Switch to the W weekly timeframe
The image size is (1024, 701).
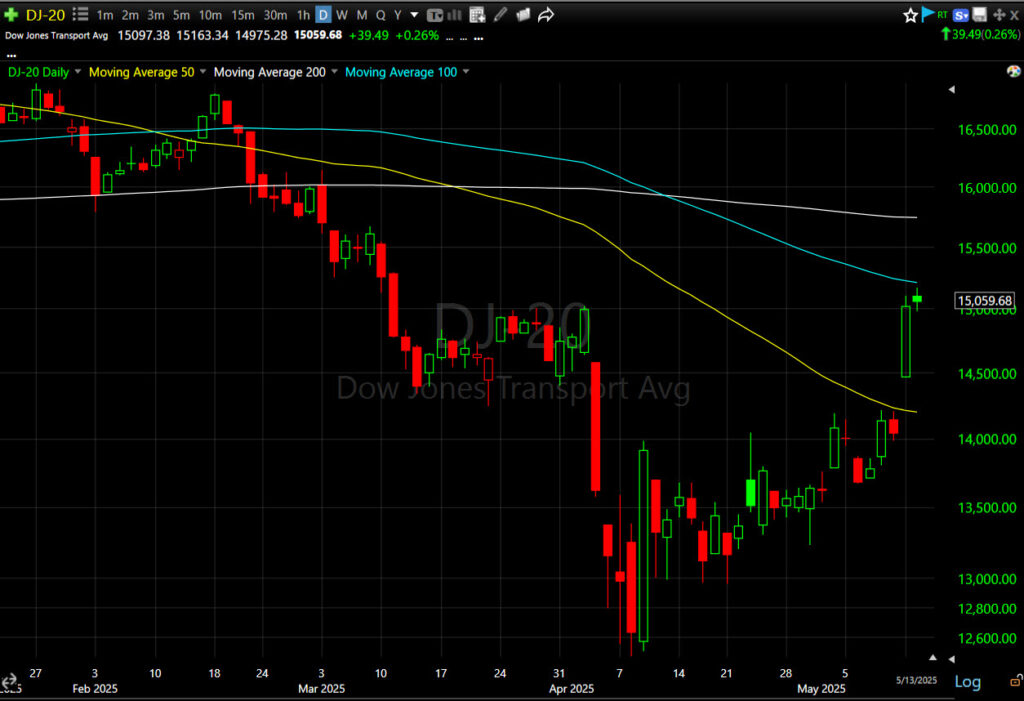[342, 14]
